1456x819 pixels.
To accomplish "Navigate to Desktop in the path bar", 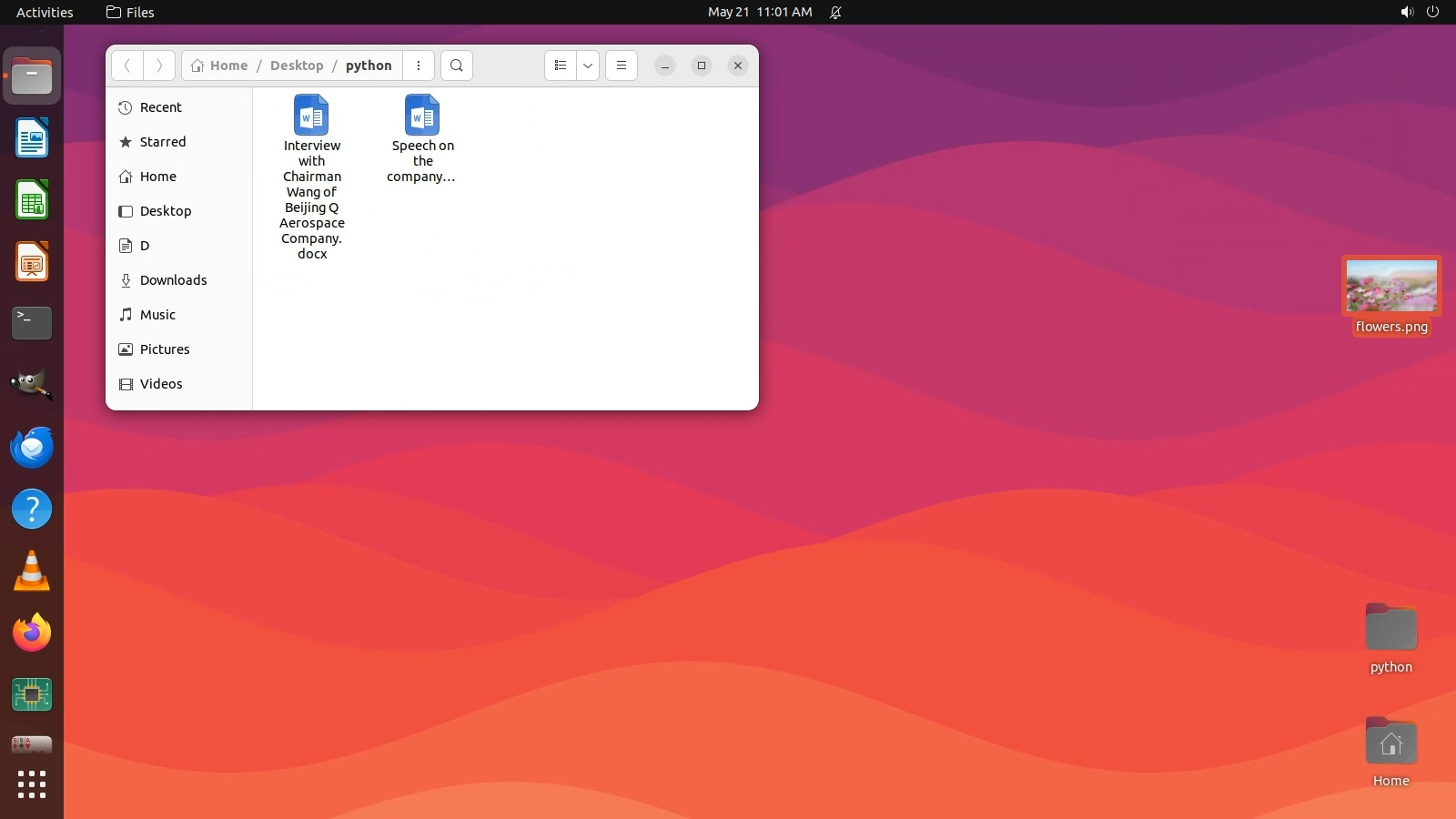I will tap(297, 66).
